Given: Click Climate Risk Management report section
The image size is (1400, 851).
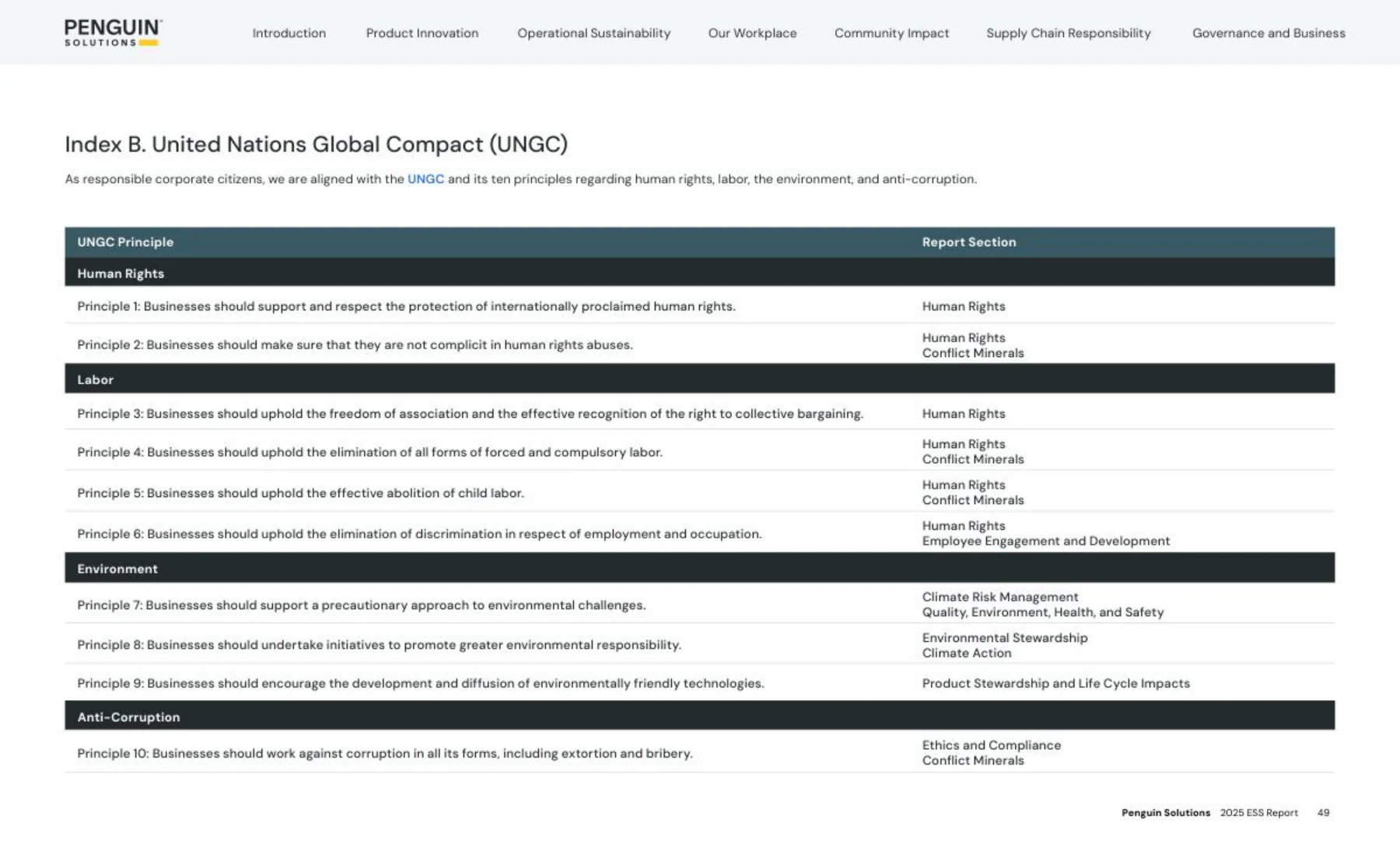Looking at the screenshot, I should point(1000,597).
